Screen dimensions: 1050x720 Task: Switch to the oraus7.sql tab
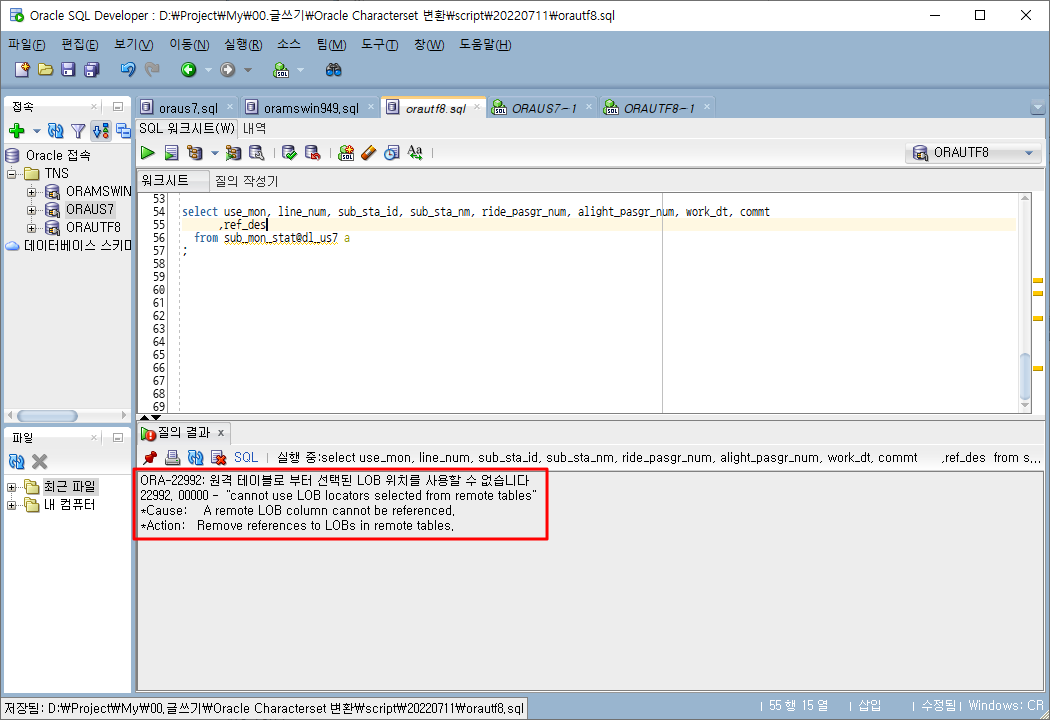[188, 108]
